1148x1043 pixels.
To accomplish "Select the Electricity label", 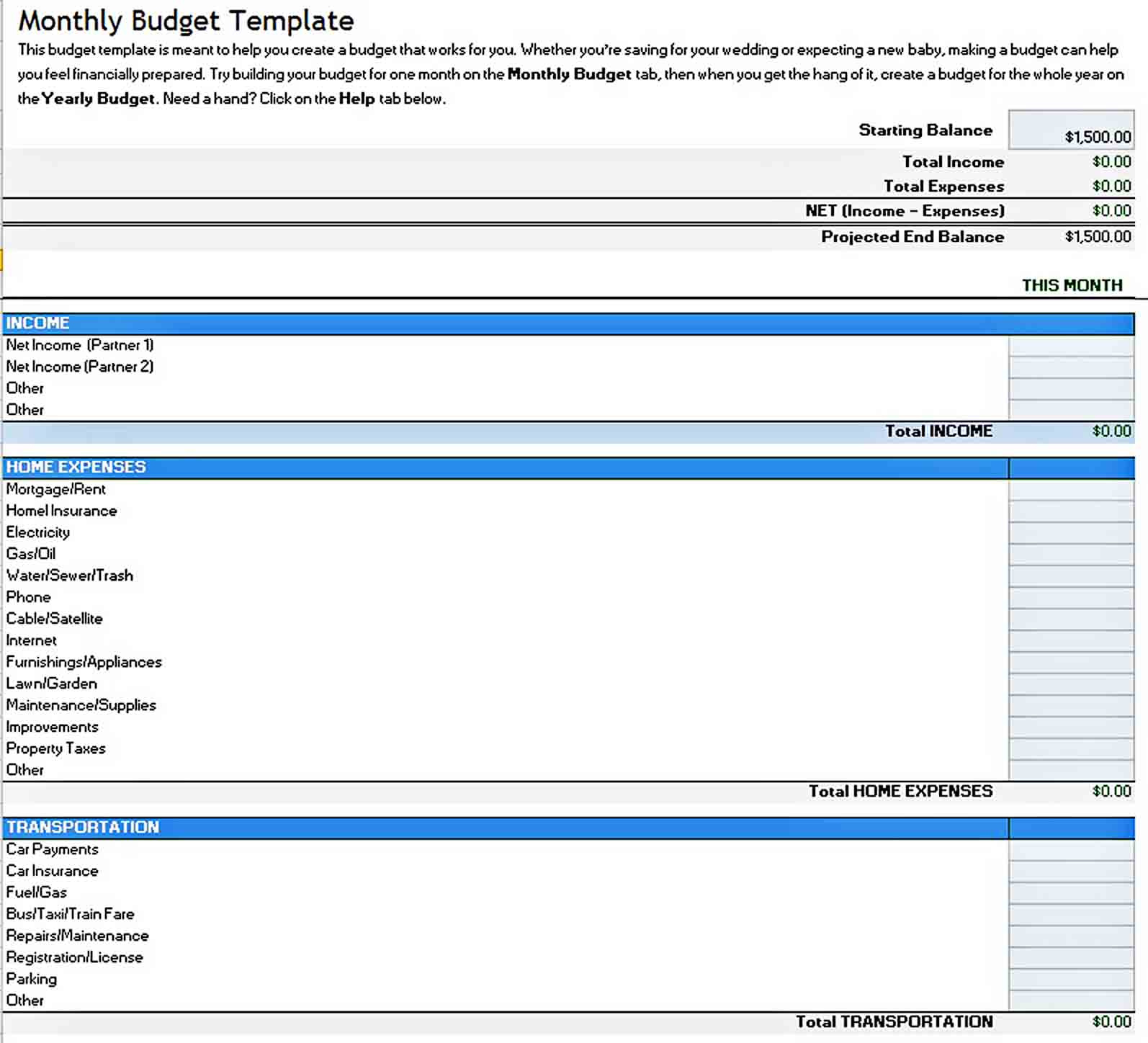I will coord(38,532).
